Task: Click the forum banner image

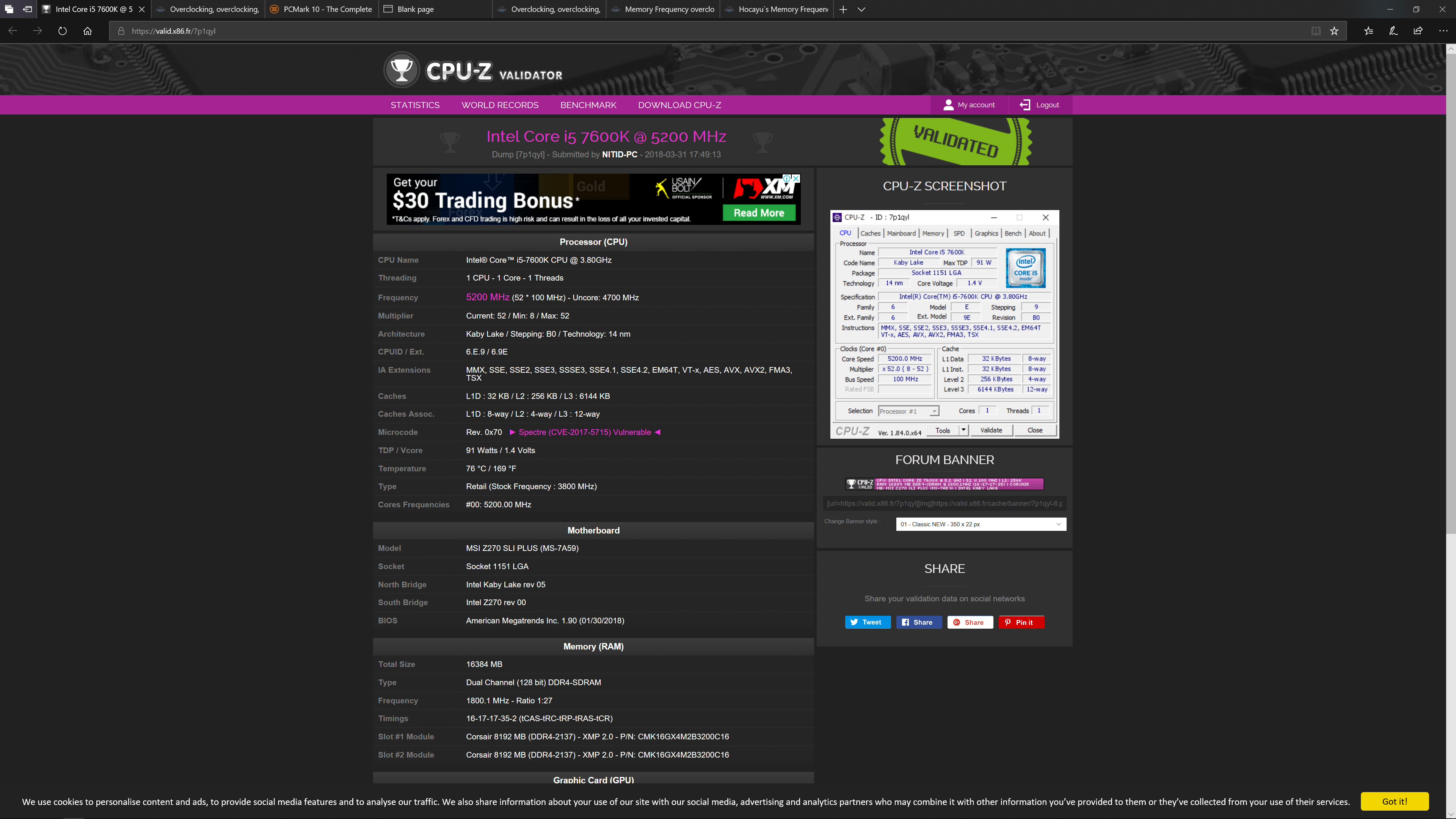Action: (x=945, y=484)
